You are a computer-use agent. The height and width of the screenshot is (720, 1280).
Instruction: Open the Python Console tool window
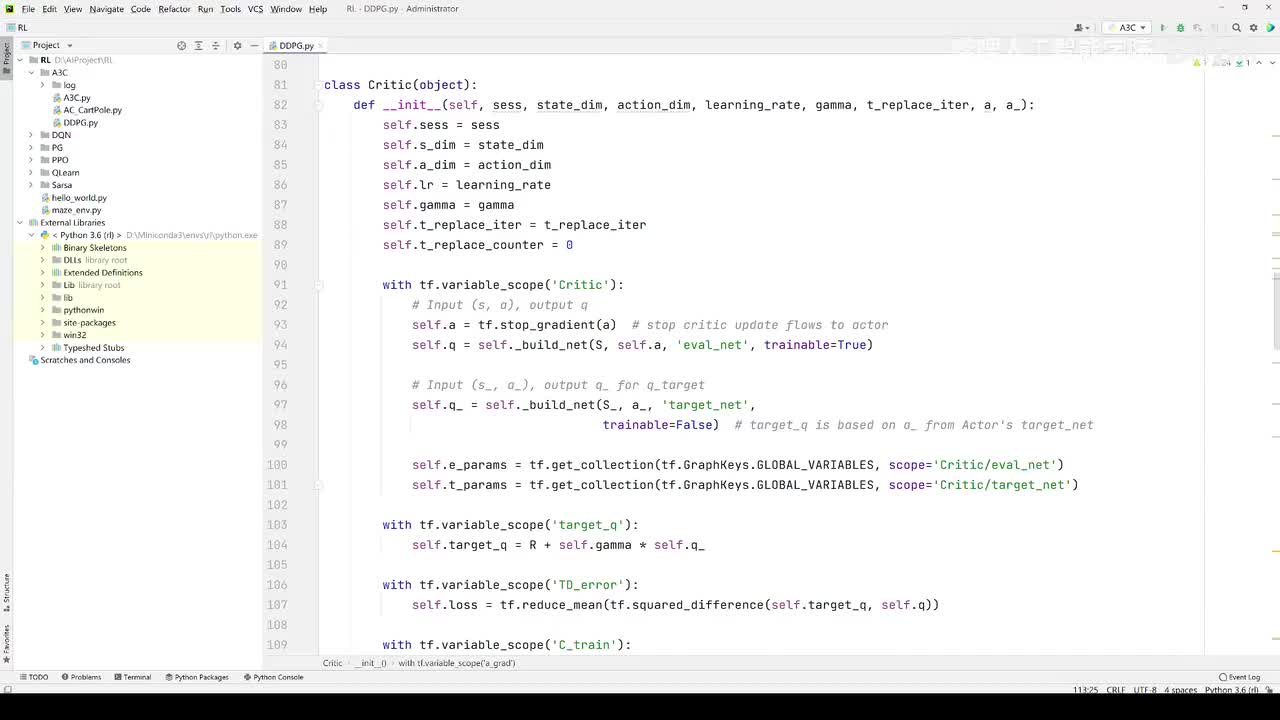tap(273, 677)
